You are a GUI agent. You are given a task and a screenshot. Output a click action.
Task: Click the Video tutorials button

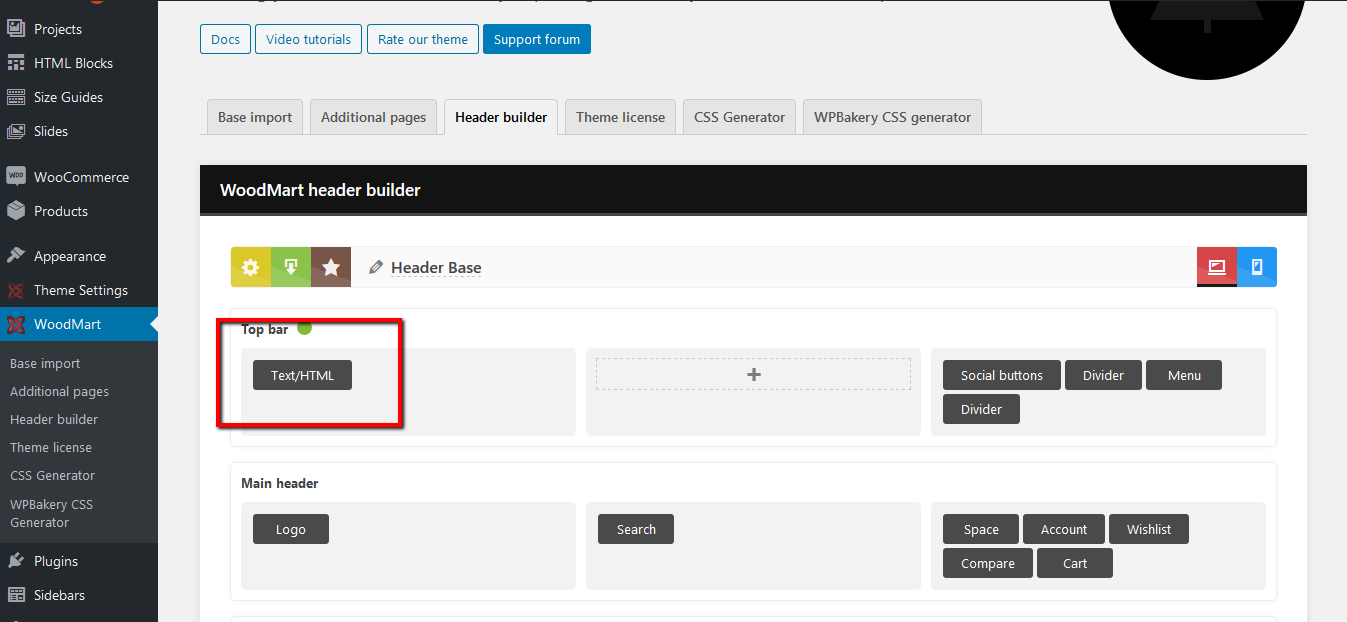(308, 39)
